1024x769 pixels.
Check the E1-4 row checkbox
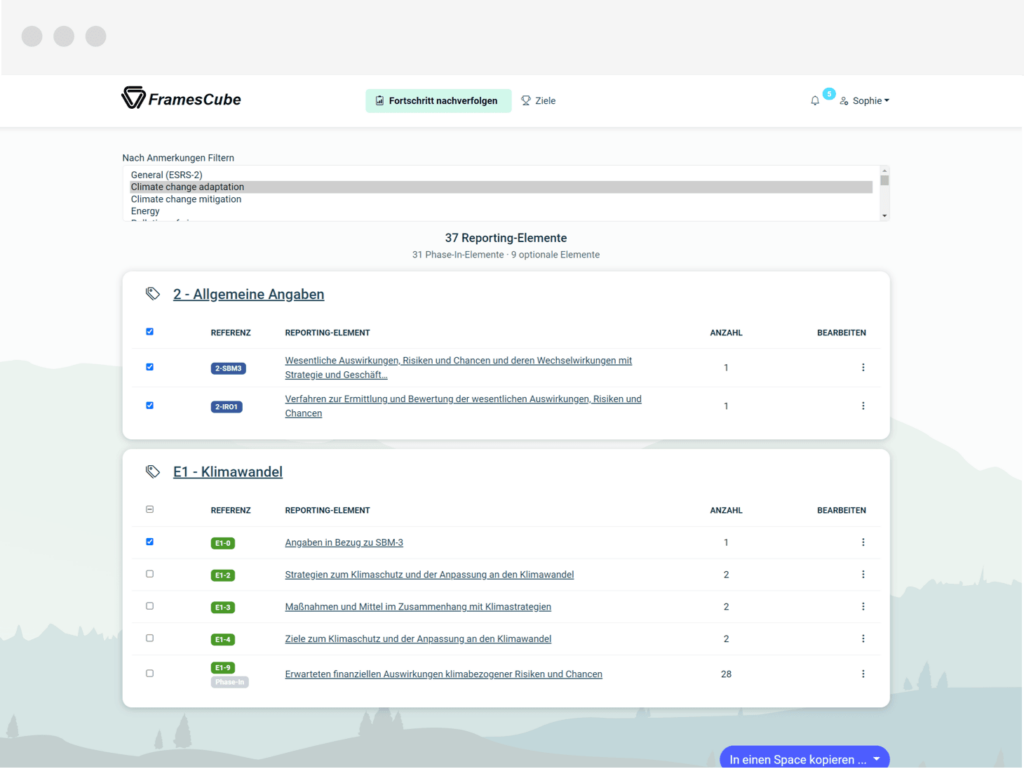150,638
